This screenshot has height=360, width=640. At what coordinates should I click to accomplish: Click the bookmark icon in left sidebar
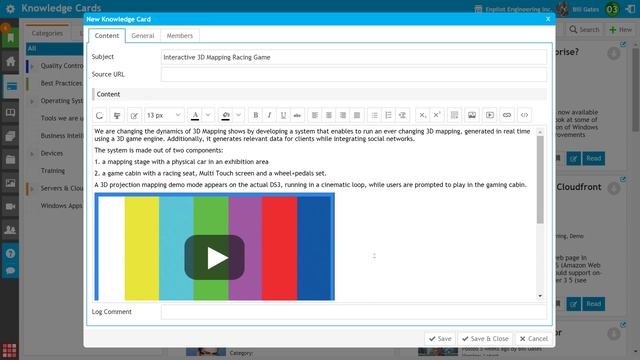coord(10,38)
